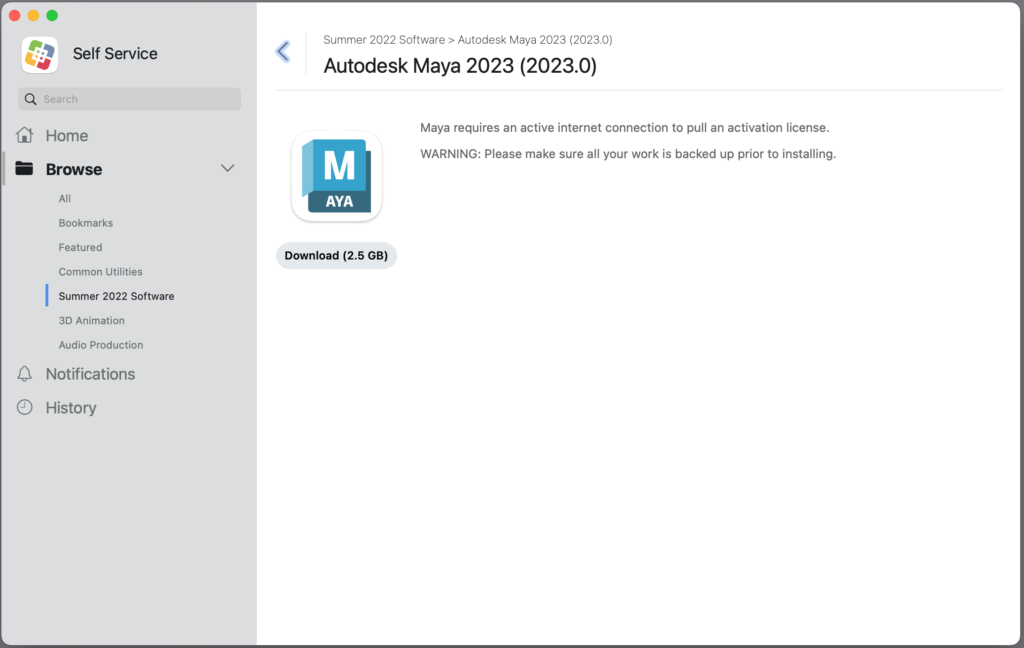The image size is (1024, 648).
Task: Close the Self Service window
Action: tap(14, 15)
